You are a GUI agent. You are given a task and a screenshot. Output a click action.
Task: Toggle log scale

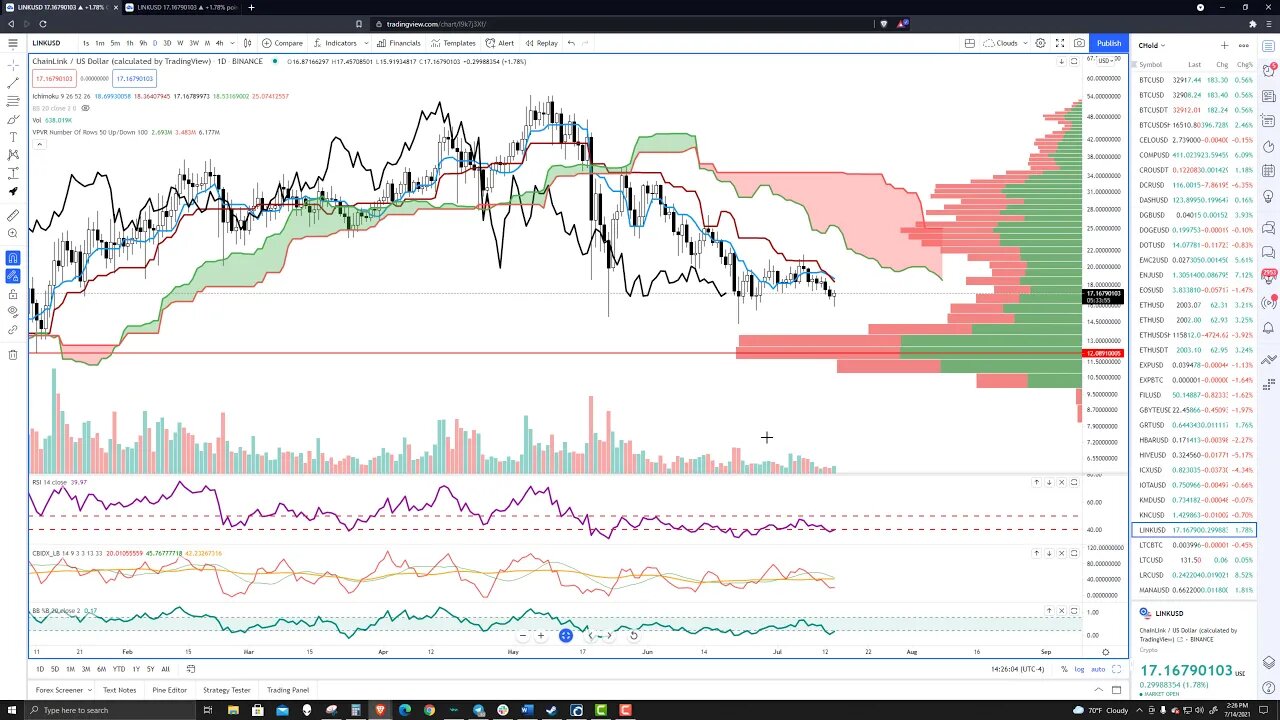point(1079,669)
